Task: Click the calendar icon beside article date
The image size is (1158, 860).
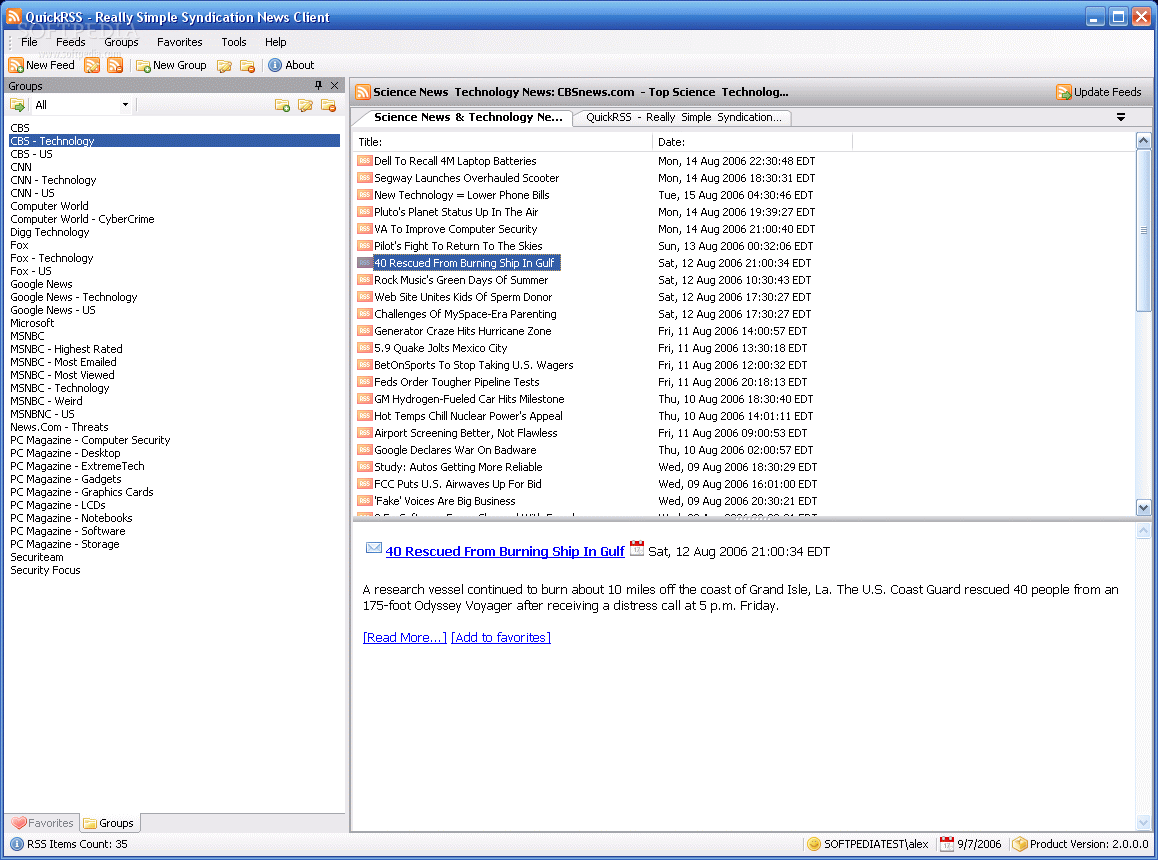Action: pos(637,548)
